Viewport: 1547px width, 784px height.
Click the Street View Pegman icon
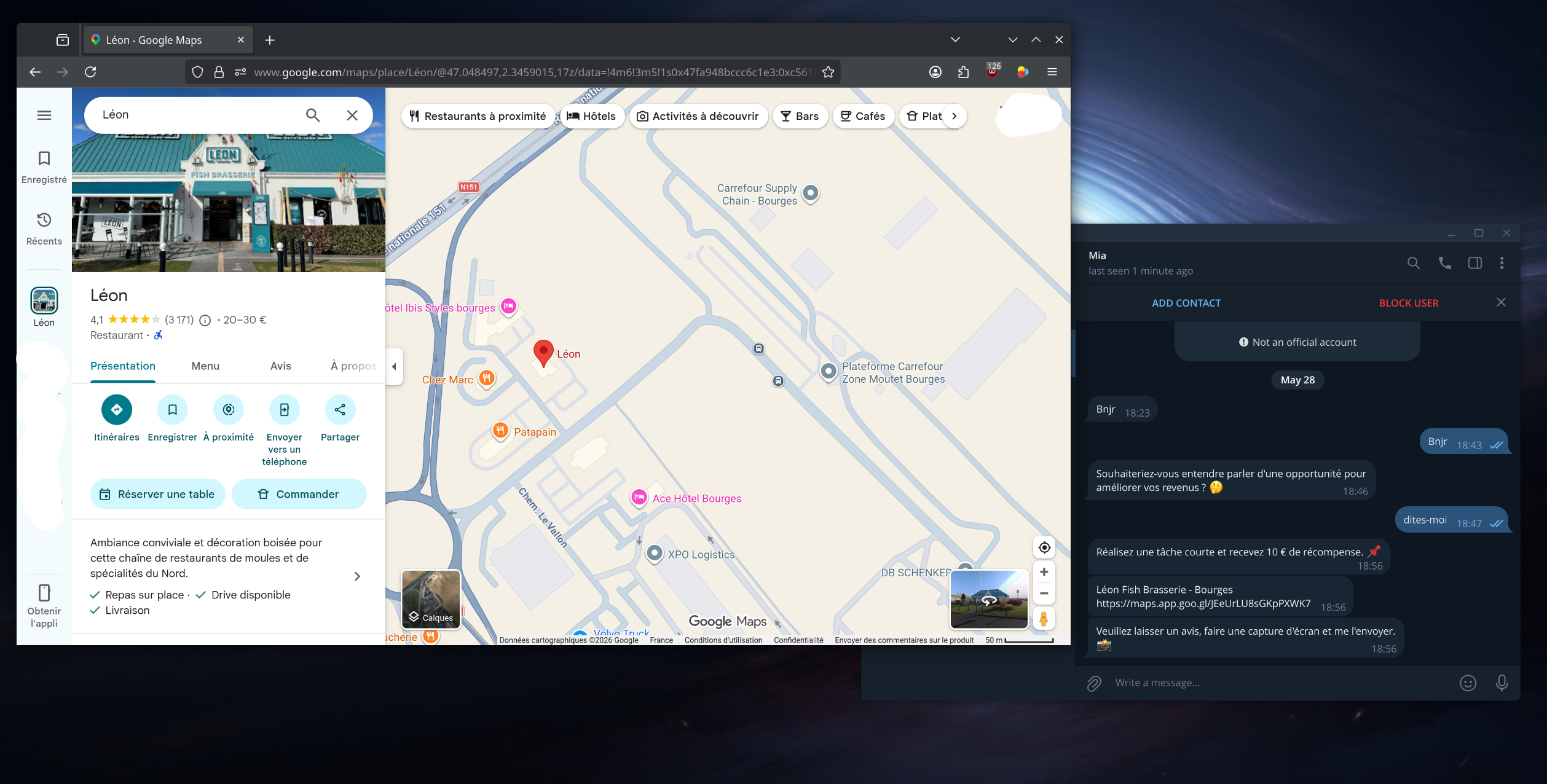(x=1044, y=618)
